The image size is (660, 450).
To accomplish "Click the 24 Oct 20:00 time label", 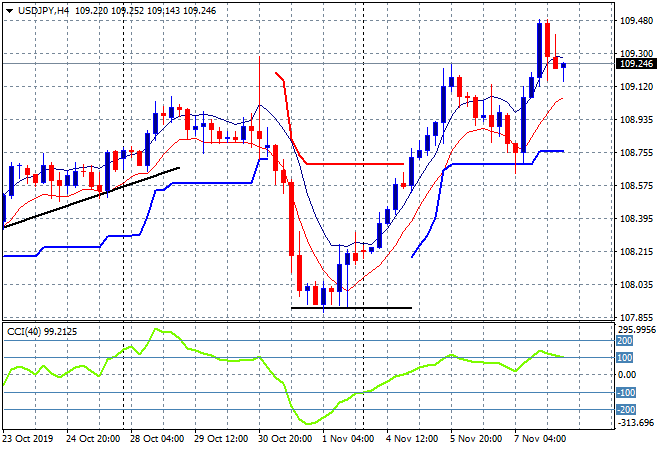I will [93, 439].
